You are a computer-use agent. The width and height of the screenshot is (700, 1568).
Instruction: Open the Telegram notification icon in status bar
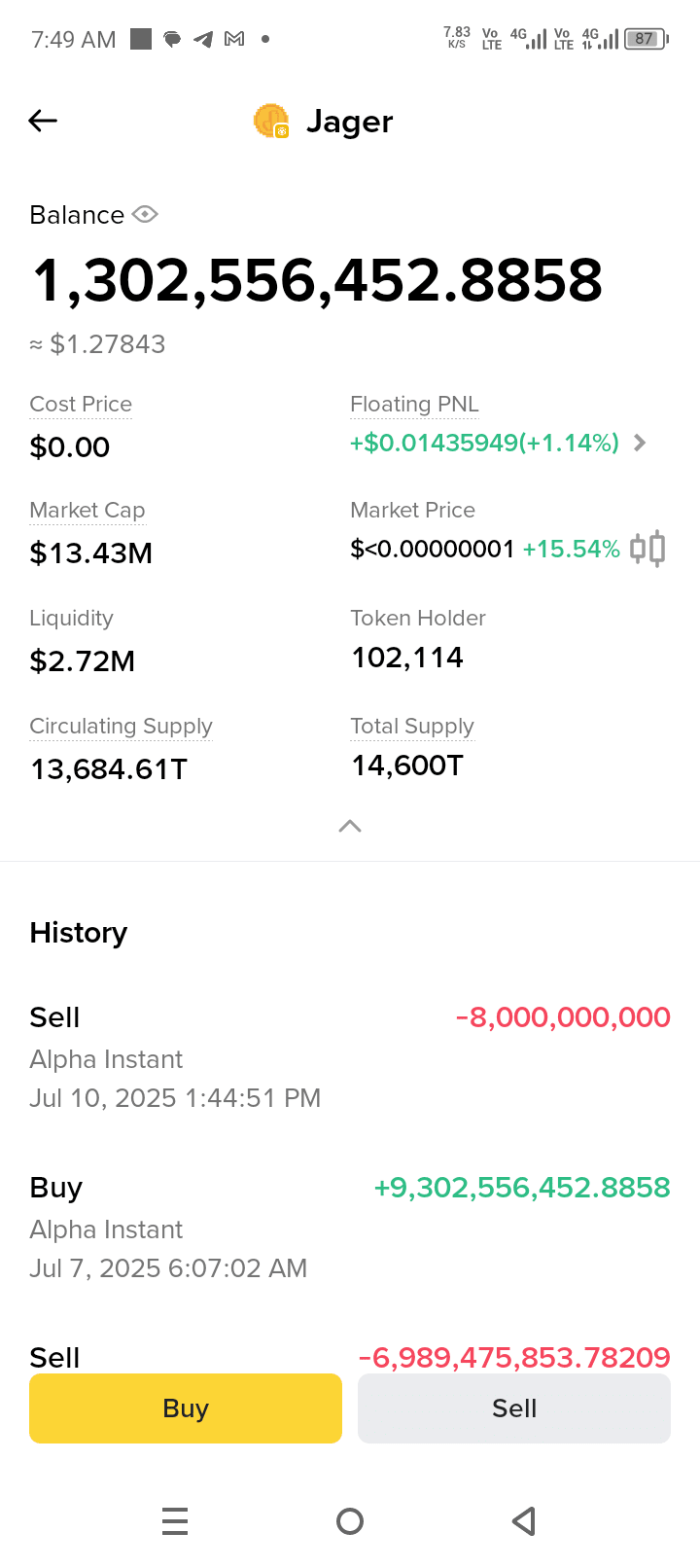(x=203, y=39)
